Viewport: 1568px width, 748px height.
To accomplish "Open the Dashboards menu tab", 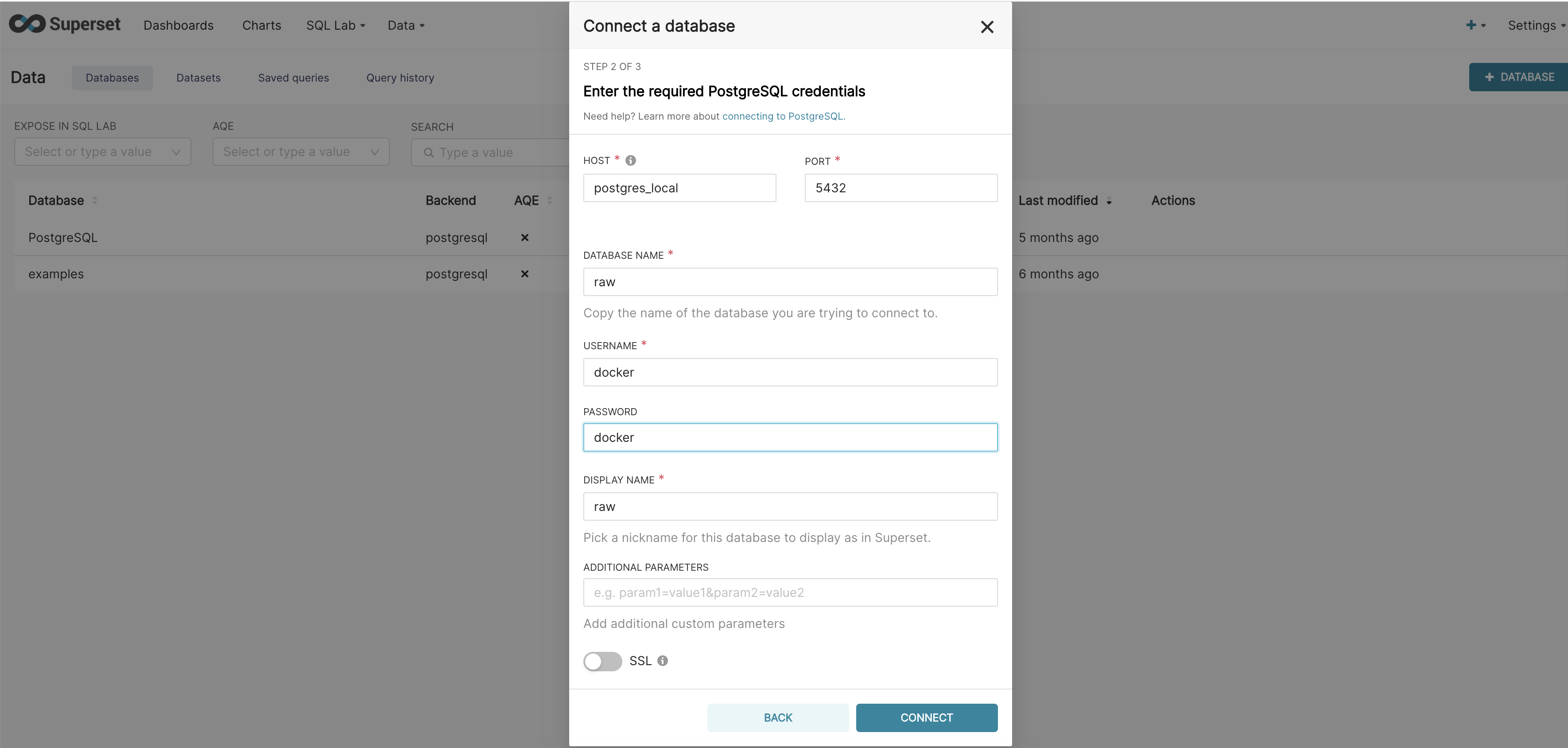I will click(x=179, y=24).
